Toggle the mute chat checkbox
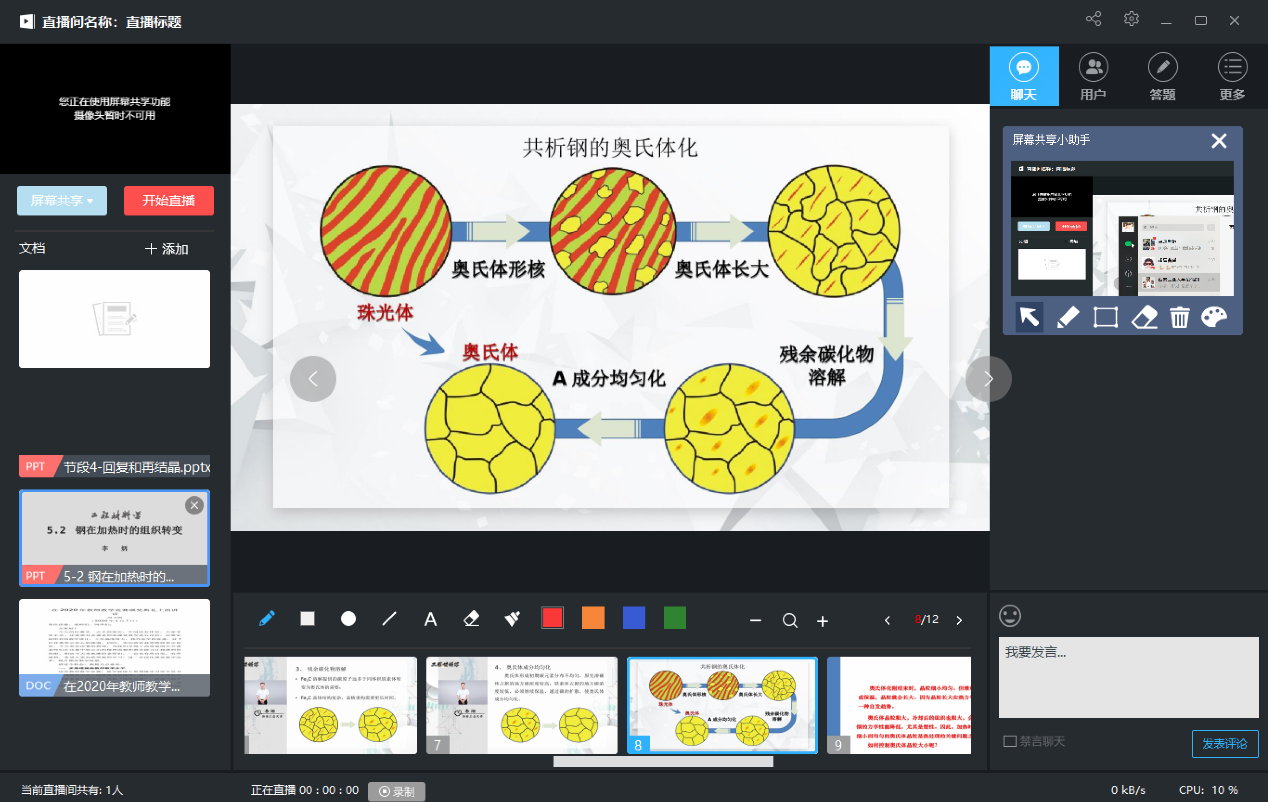This screenshot has width=1268, height=802. pyautogui.click(x=1010, y=741)
